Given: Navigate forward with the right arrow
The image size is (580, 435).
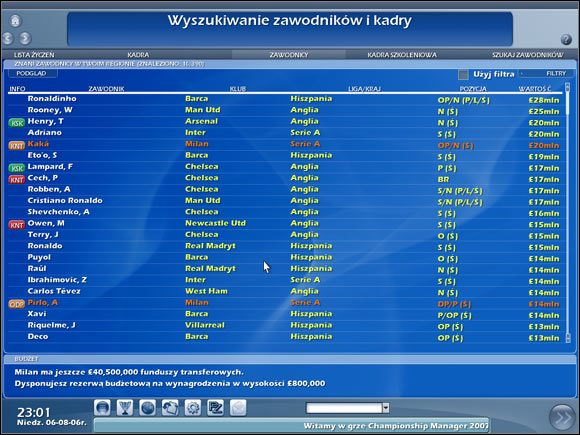Looking at the screenshot, I should pos(25,38).
